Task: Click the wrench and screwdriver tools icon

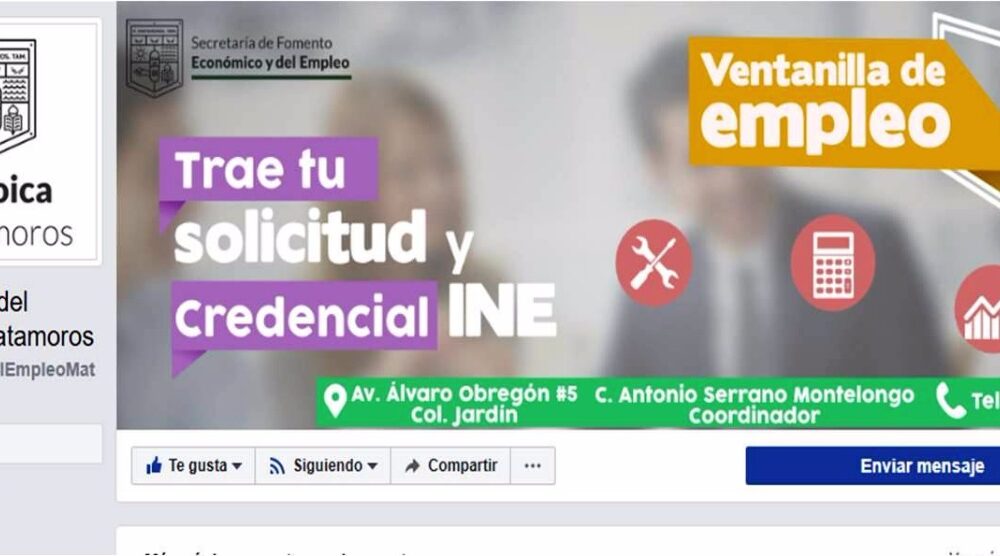Action: 654,263
